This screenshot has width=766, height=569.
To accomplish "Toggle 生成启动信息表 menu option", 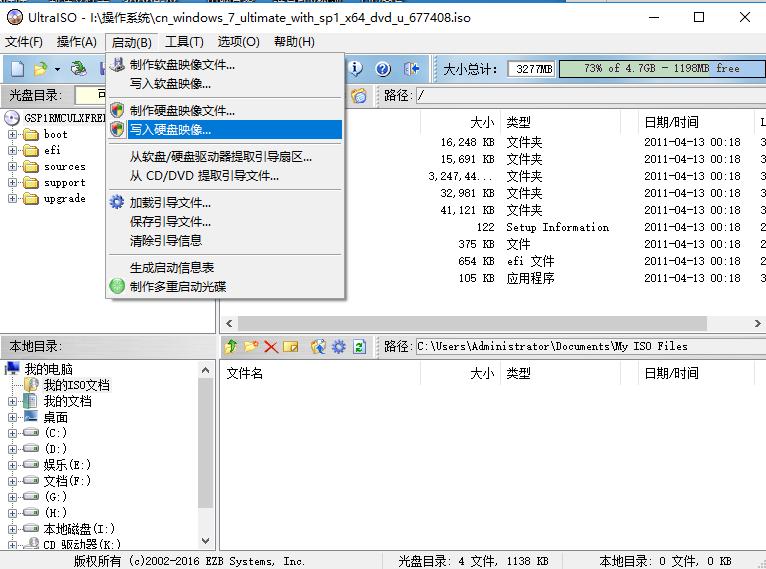I will tap(224, 267).
